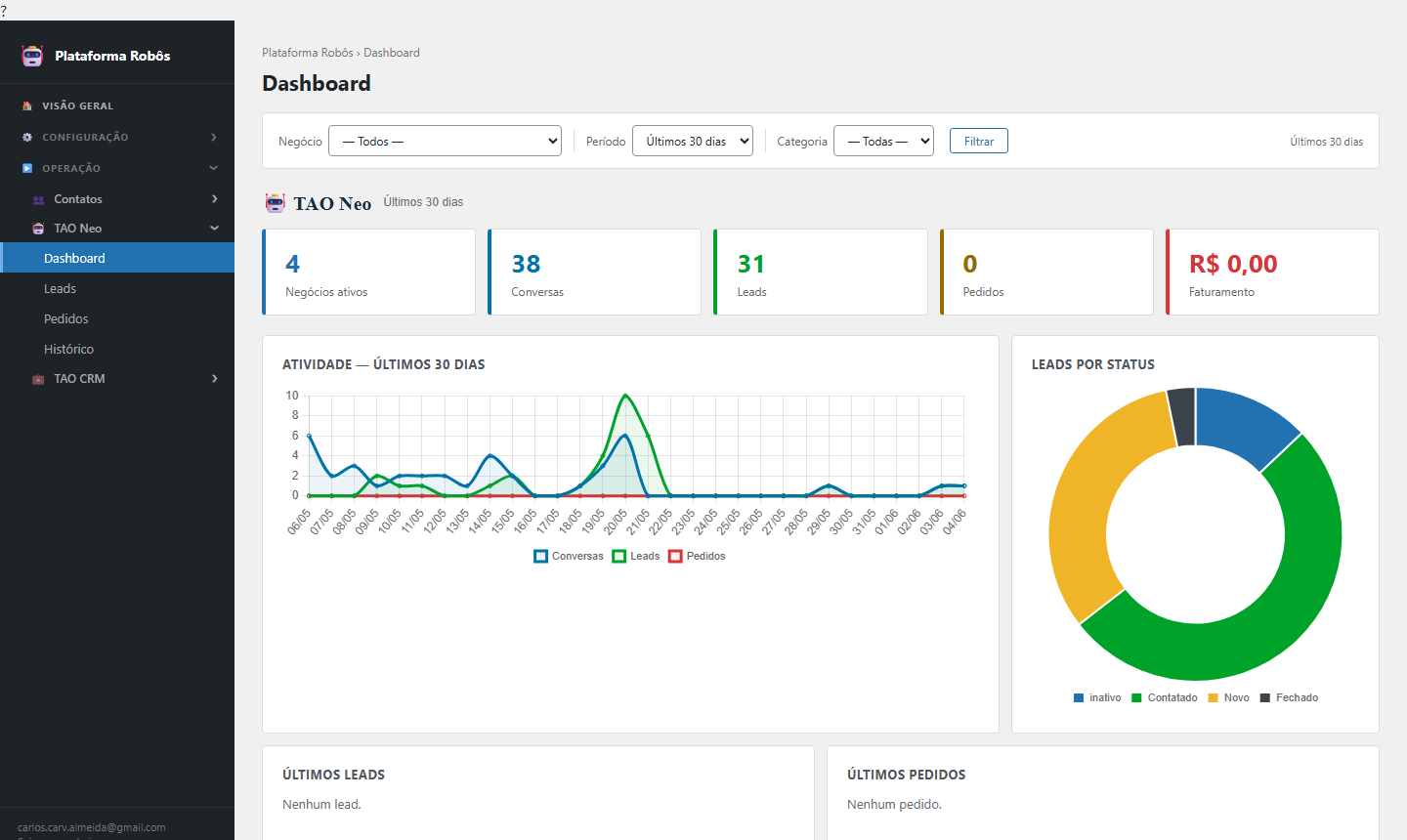Toggle Novo in donut legend
1407x840 pixels.
click(1229, 697)
